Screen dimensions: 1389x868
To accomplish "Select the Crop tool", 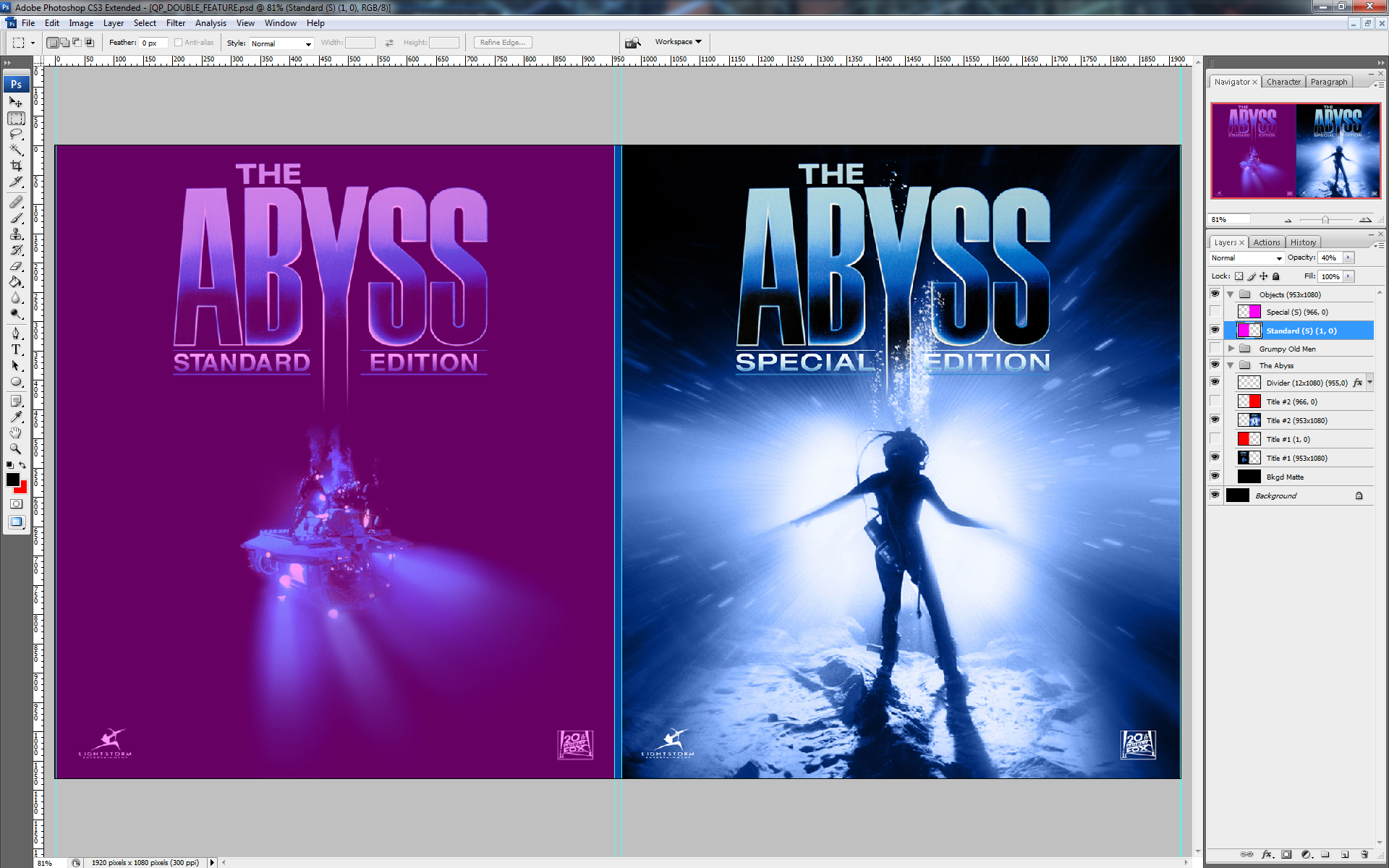I will click(x=16, y=166).
